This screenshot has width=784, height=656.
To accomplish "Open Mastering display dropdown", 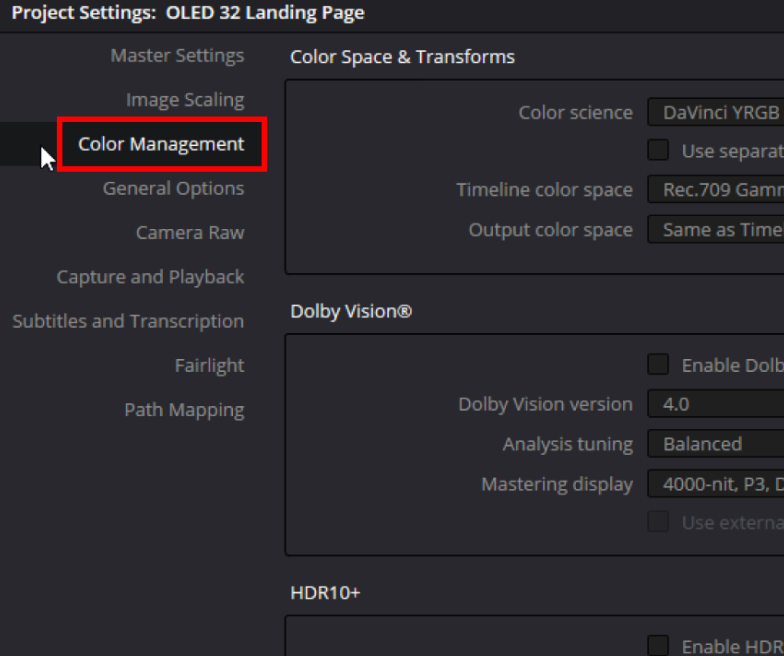I will (x=715, y=484).
